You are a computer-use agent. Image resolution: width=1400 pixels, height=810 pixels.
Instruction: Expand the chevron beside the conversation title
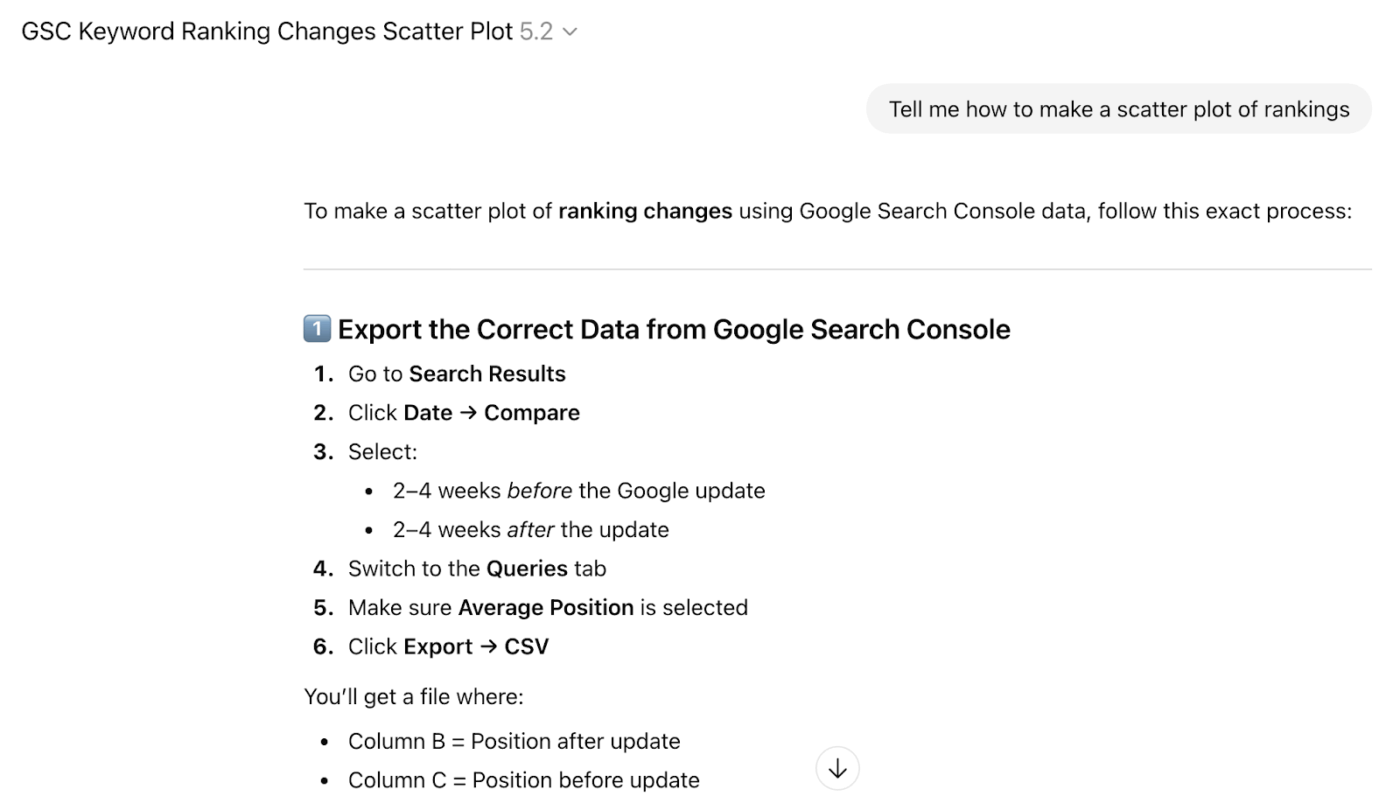[x=568, y=31]
